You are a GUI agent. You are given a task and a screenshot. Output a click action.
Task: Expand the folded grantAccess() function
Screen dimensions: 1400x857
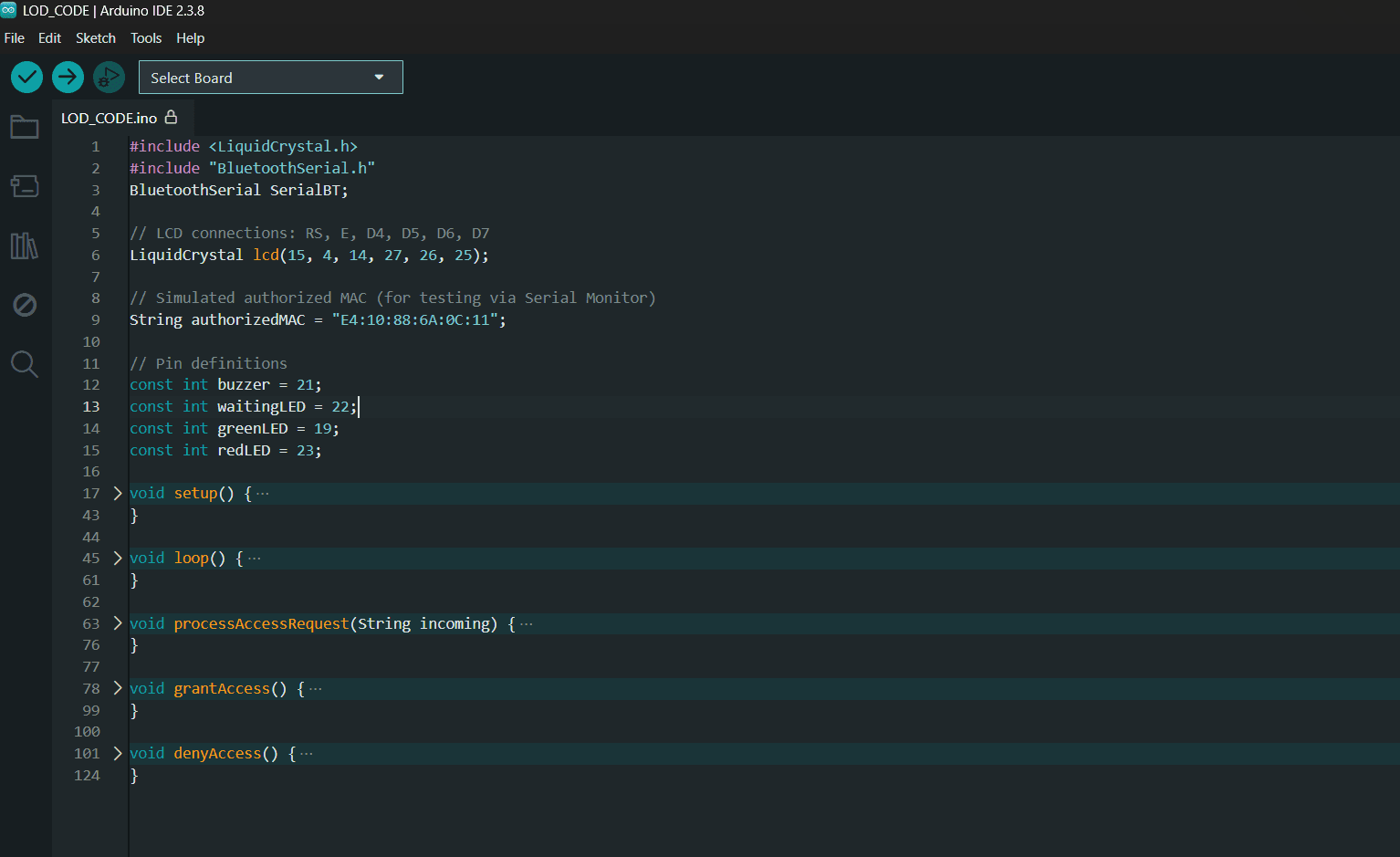[x=118, y=688]
